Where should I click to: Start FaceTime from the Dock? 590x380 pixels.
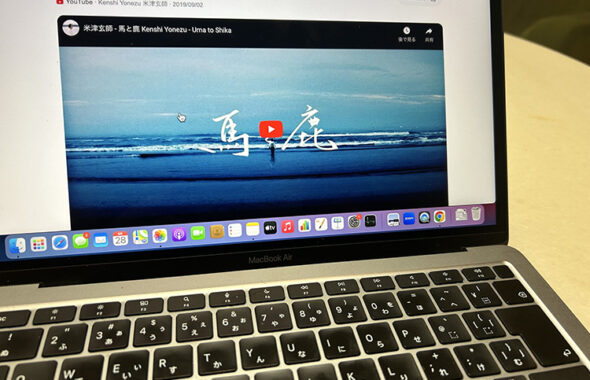tap(198, 233)
